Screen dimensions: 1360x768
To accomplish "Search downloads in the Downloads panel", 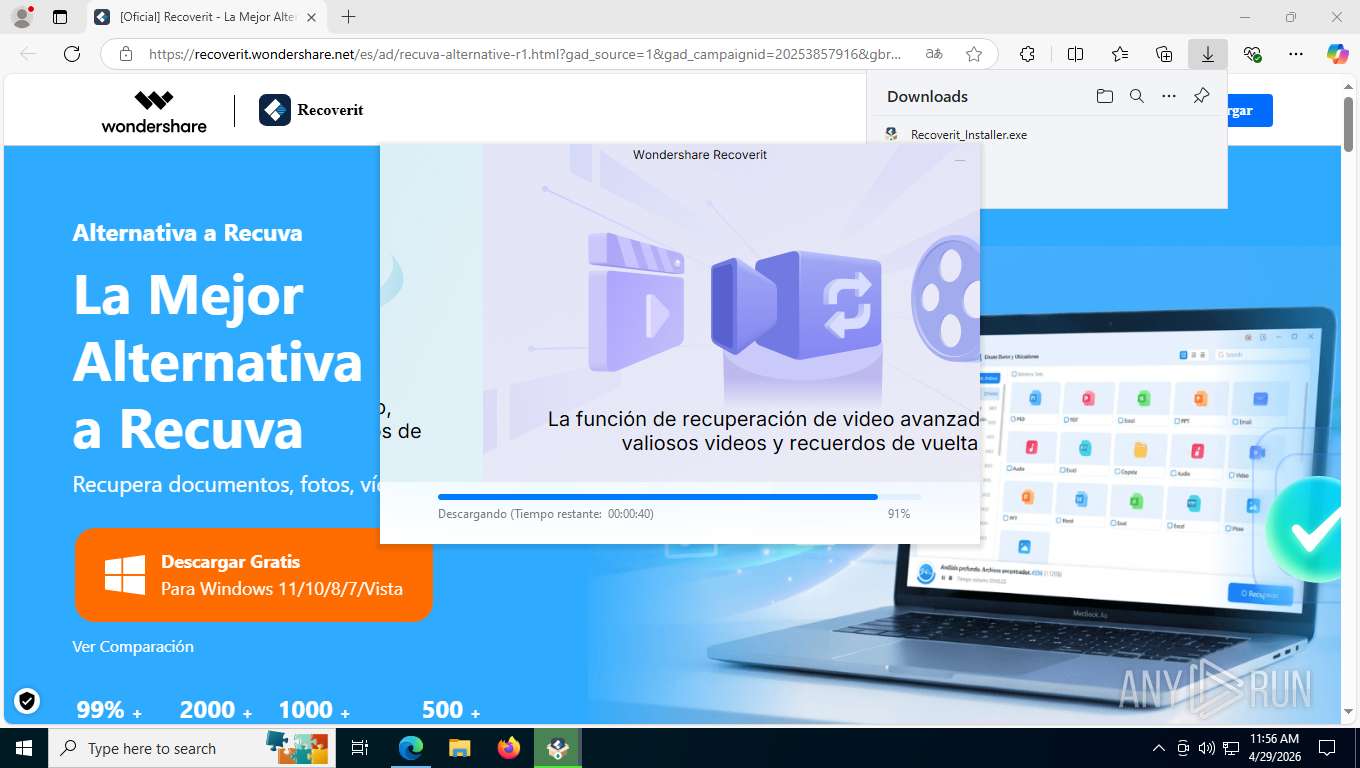I will (x=1137, y=96).
